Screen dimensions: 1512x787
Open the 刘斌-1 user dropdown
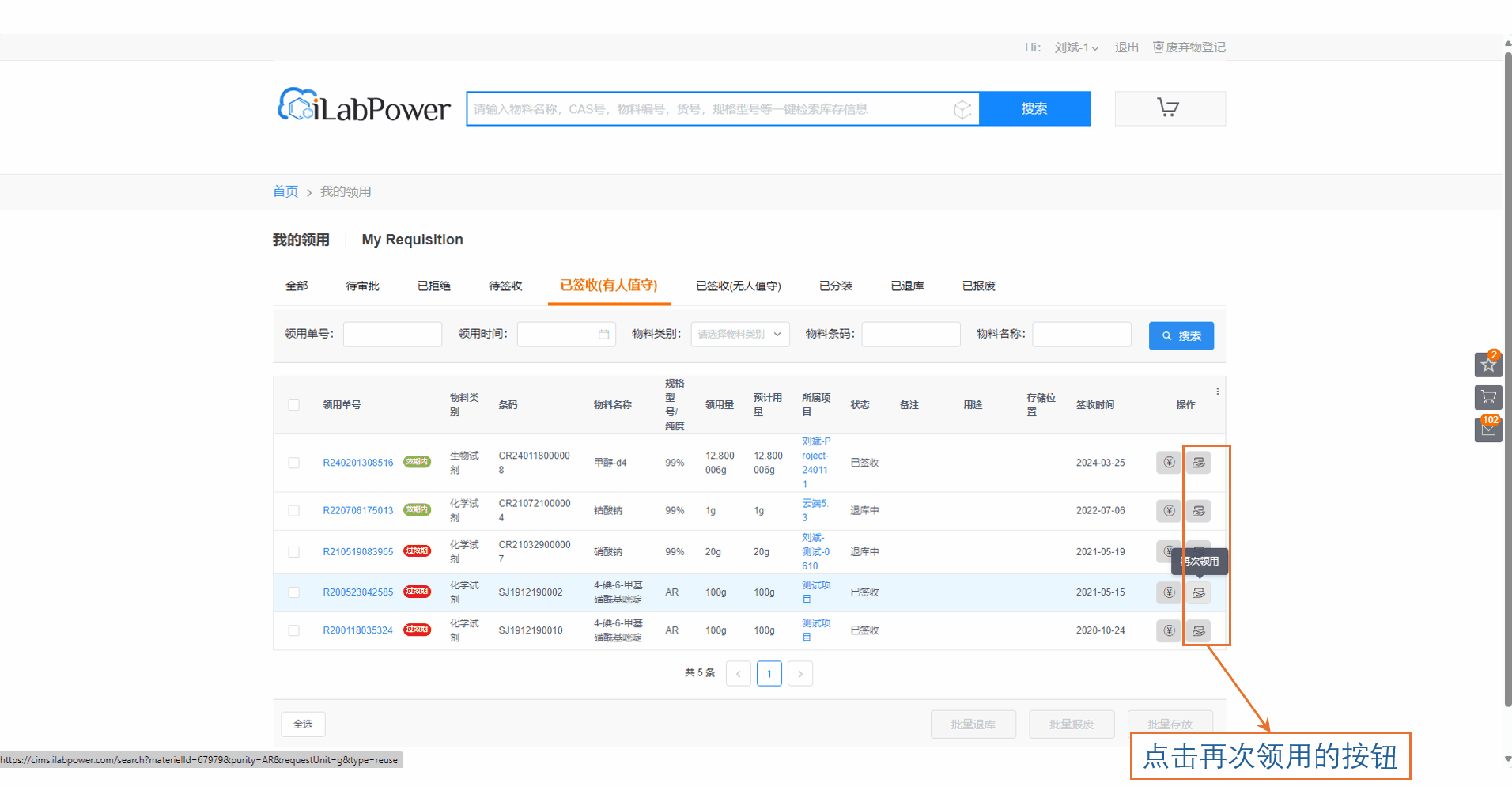tap(1076, 47)
